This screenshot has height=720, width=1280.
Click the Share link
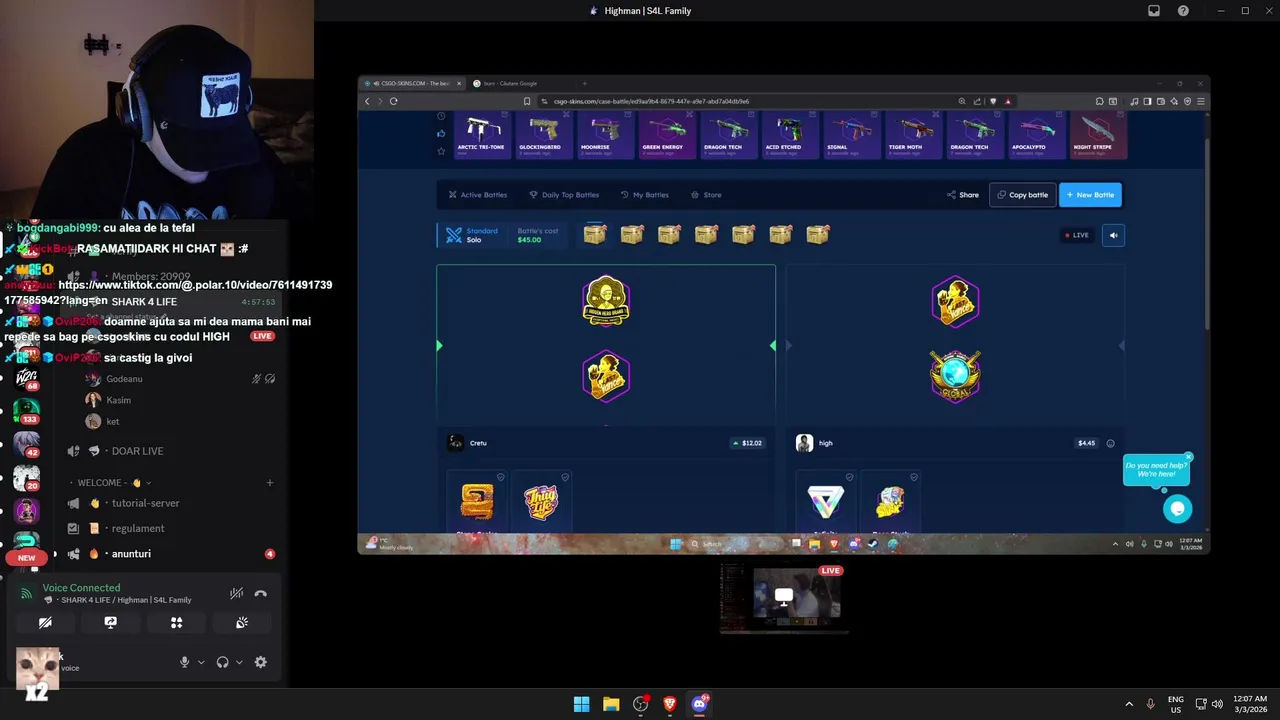[x=963, y=195]
